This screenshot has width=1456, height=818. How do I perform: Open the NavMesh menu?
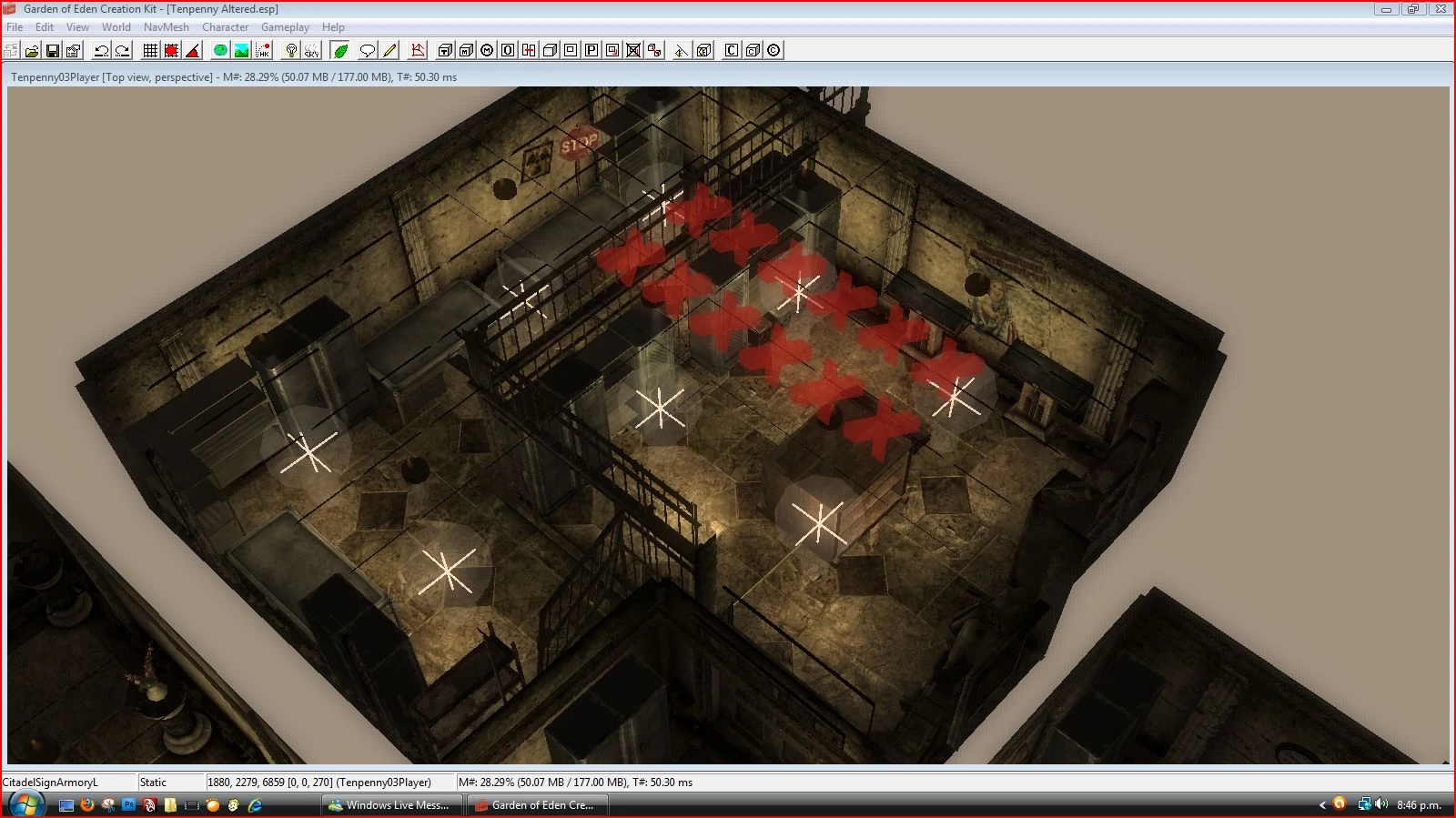point(167,27)
